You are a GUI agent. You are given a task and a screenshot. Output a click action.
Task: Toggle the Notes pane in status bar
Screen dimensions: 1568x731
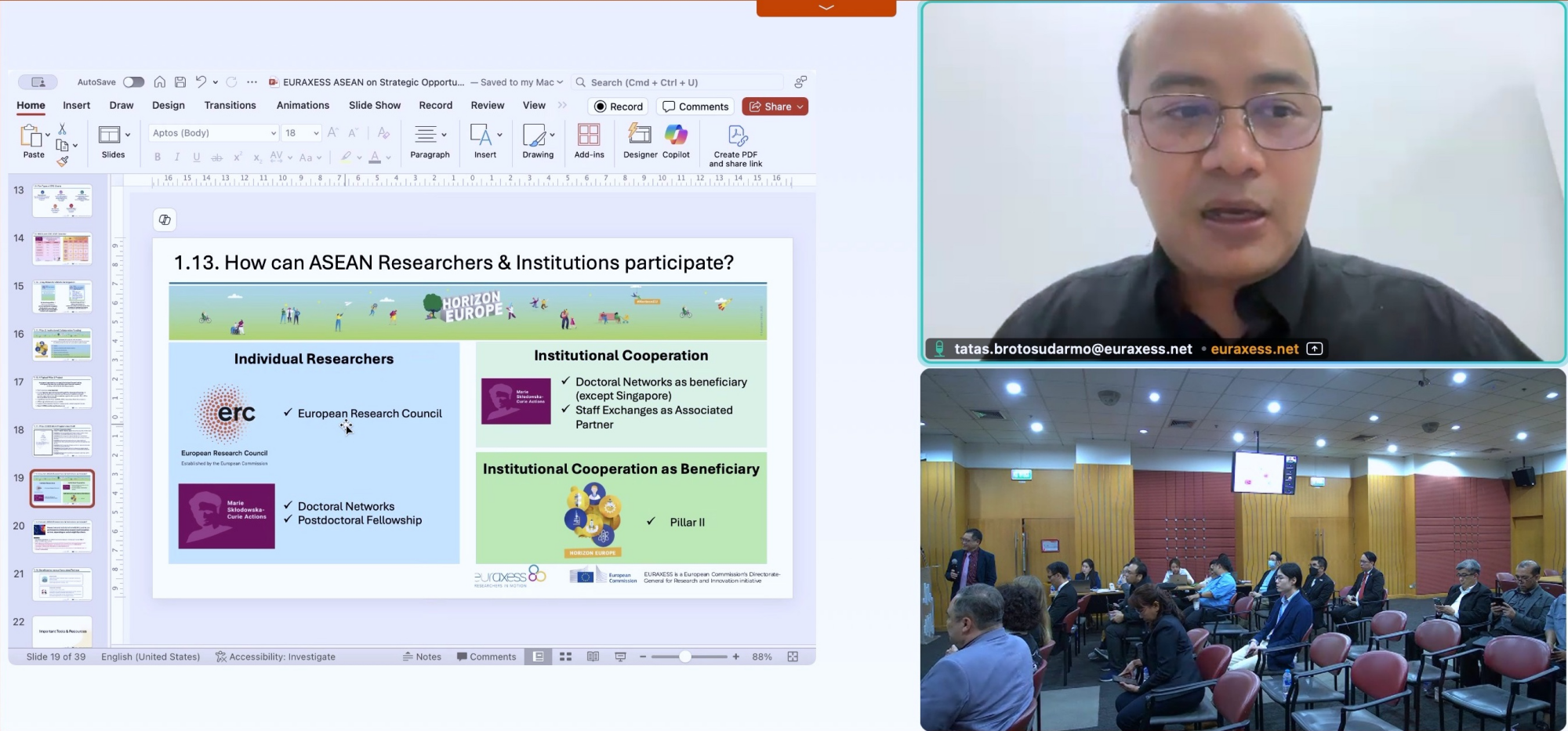click(422, 657)
